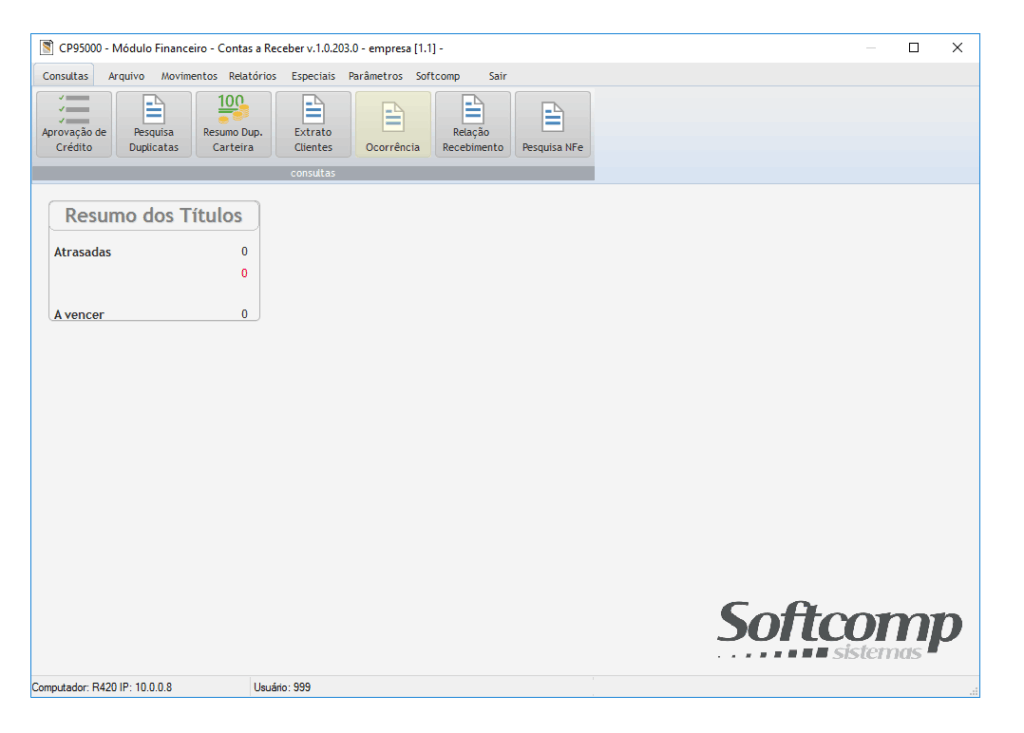Open the Movimentos menu
The width and height of the screenshot is (1024, 733).
coord(189,76)
